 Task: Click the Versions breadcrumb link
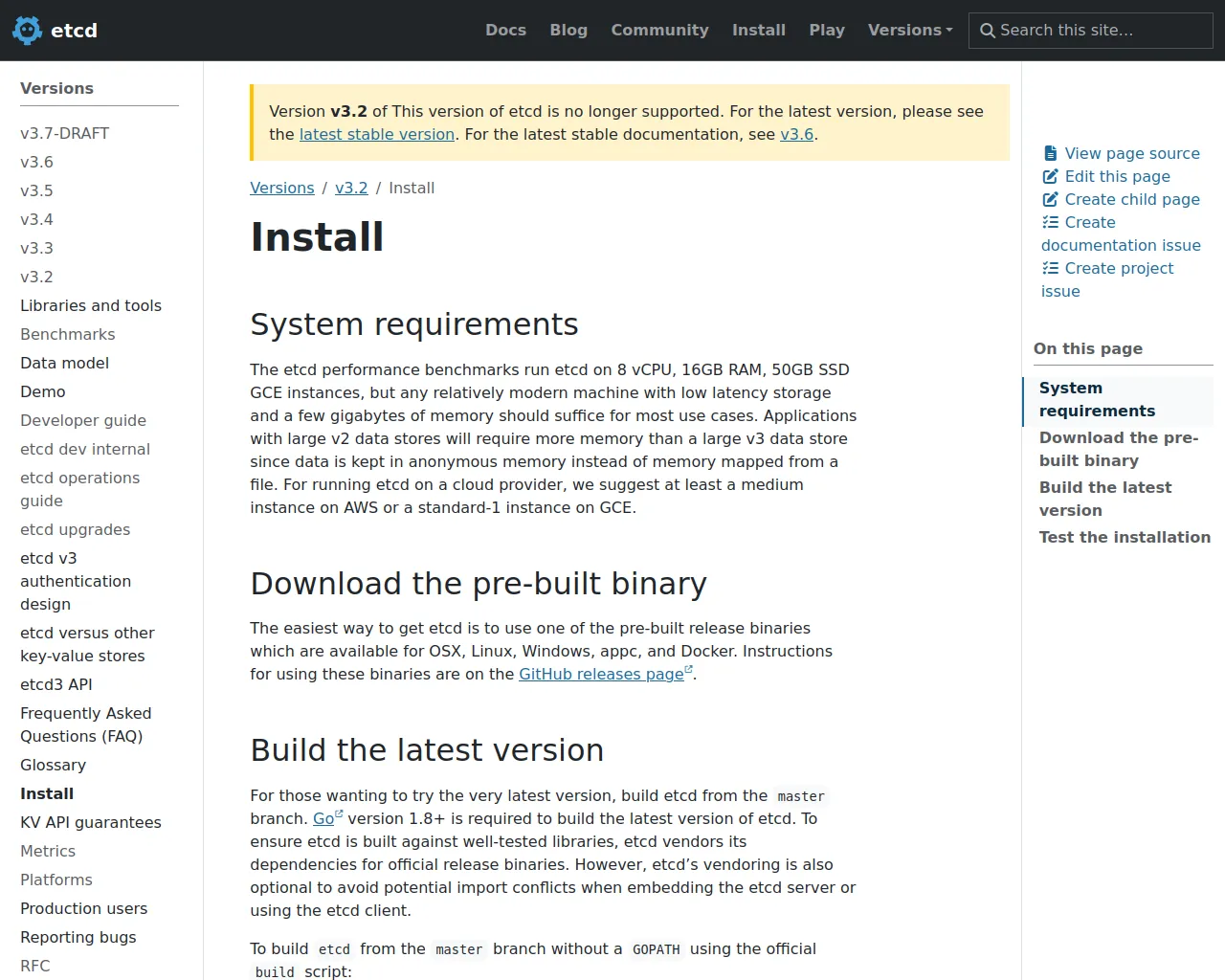[281, 188]
